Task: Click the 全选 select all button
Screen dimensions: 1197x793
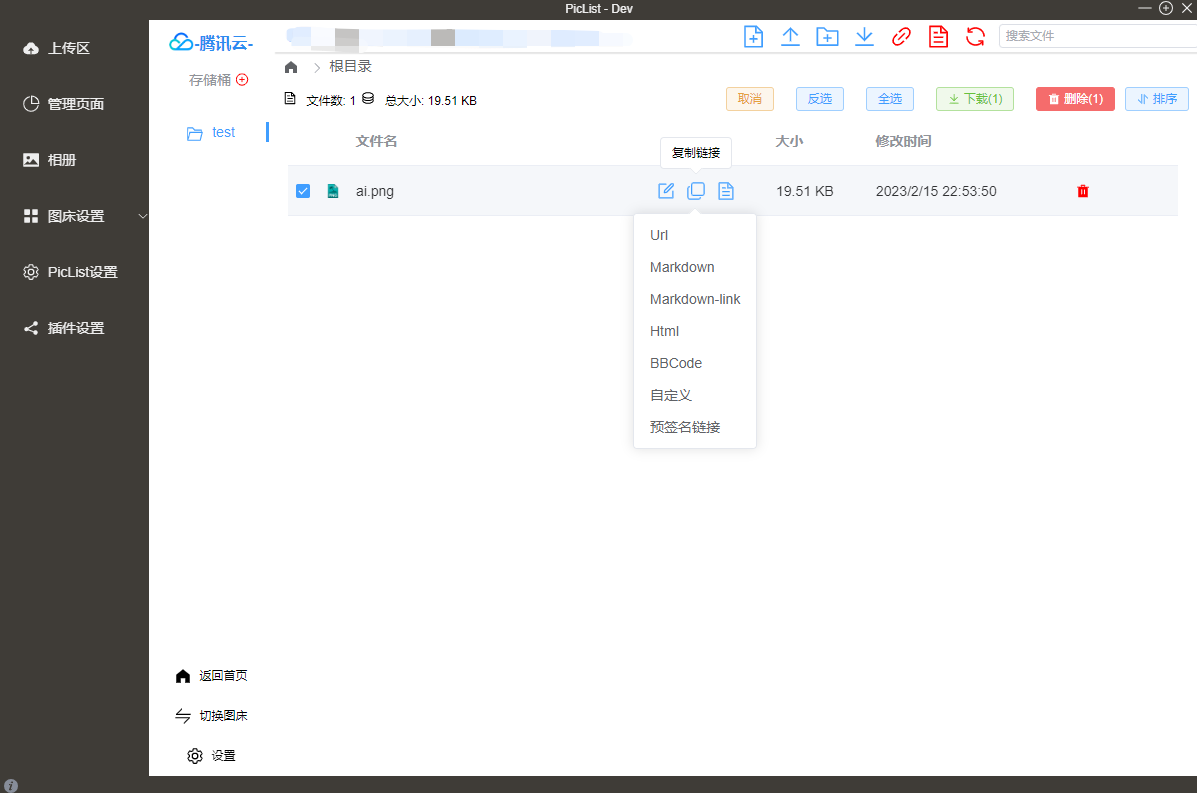Action: (890, 99)
